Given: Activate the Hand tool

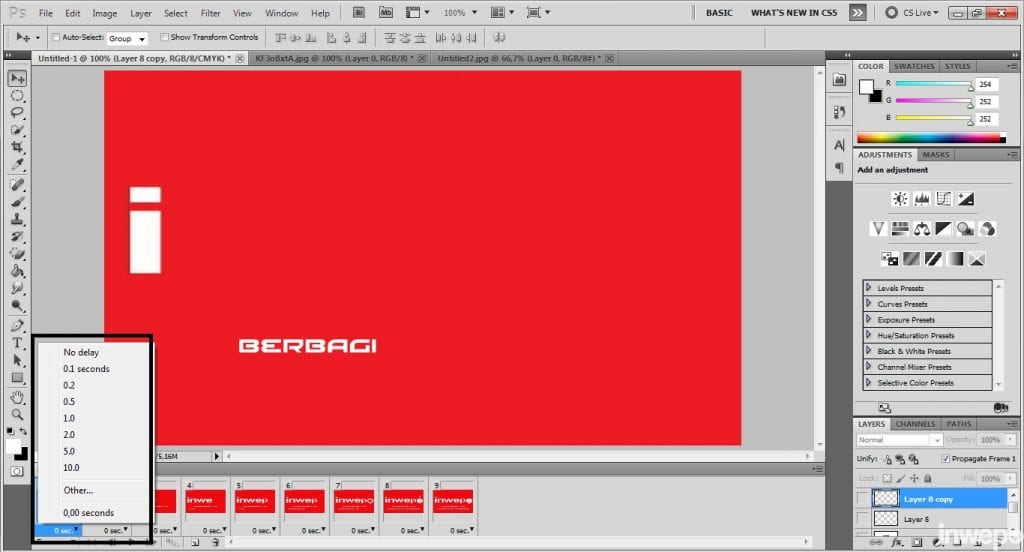Looking at the screenshot, I should tap(17, 397).
